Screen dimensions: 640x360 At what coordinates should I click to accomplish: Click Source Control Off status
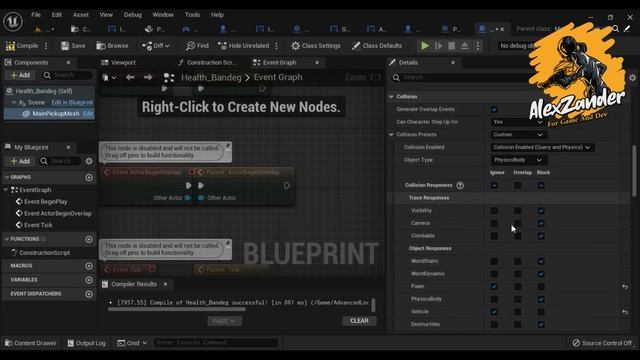point(602,343)
